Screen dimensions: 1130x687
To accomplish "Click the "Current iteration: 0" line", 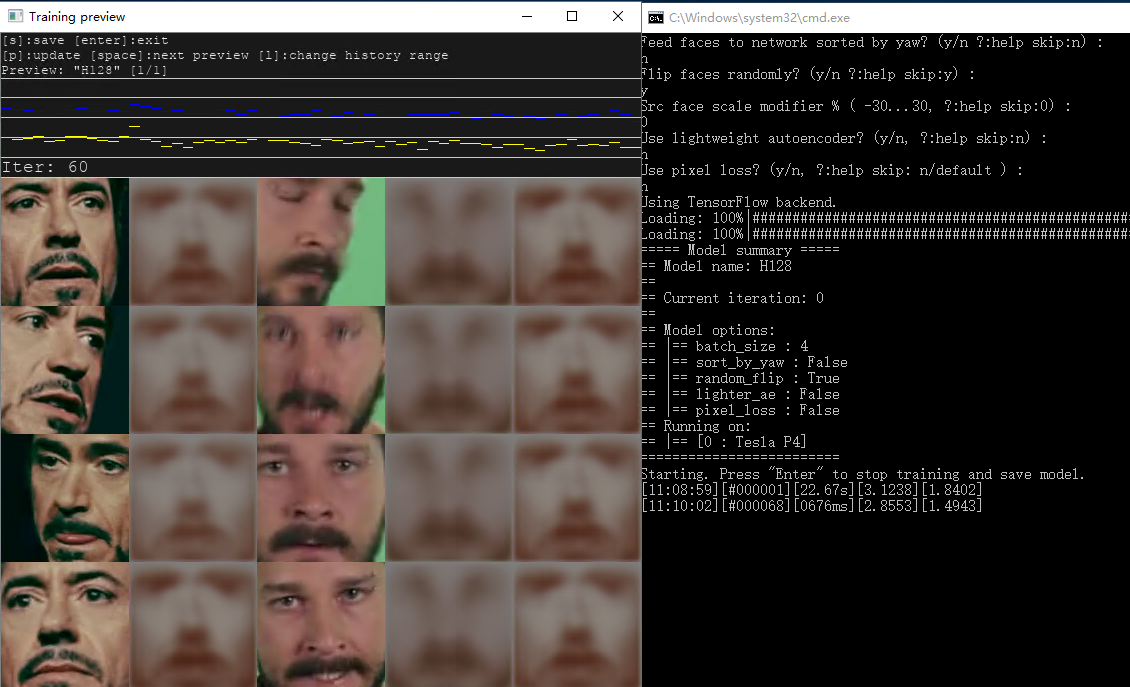I will point(733,298).
